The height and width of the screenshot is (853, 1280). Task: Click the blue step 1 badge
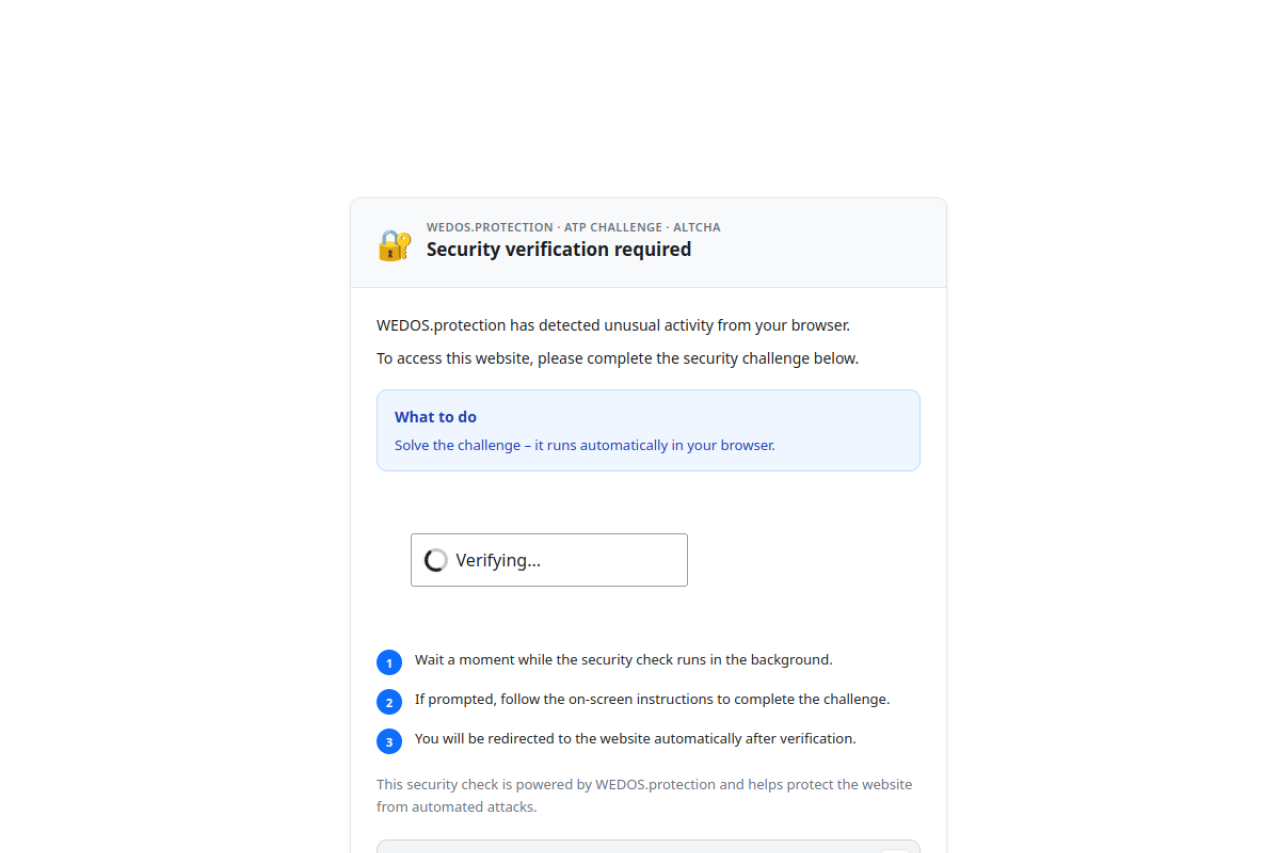pos(389,663)
